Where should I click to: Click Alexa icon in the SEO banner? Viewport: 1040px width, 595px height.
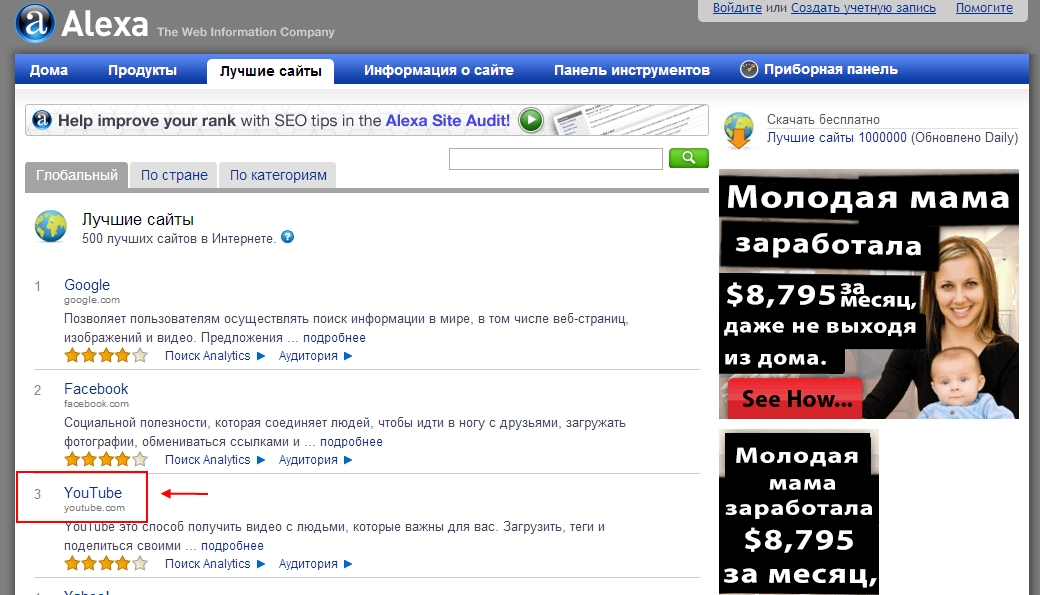[x=42, y=120]
